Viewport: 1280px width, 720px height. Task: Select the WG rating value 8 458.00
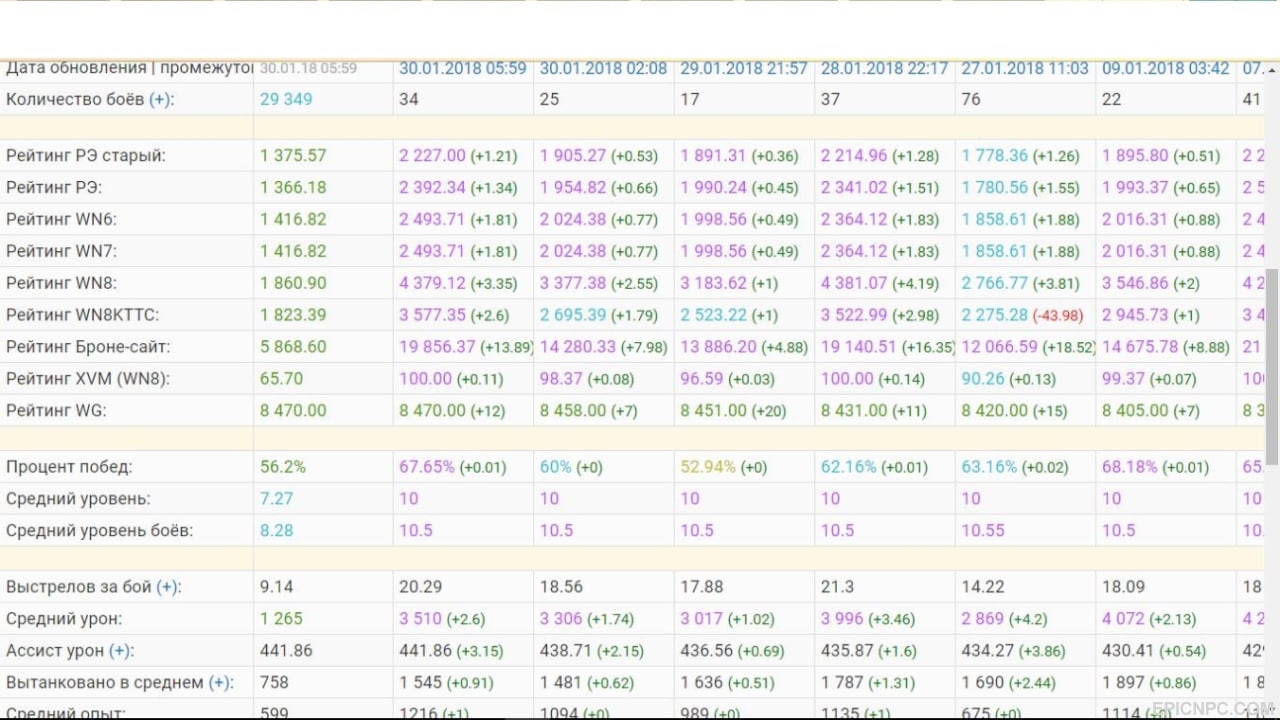click(x=573, y=411)
